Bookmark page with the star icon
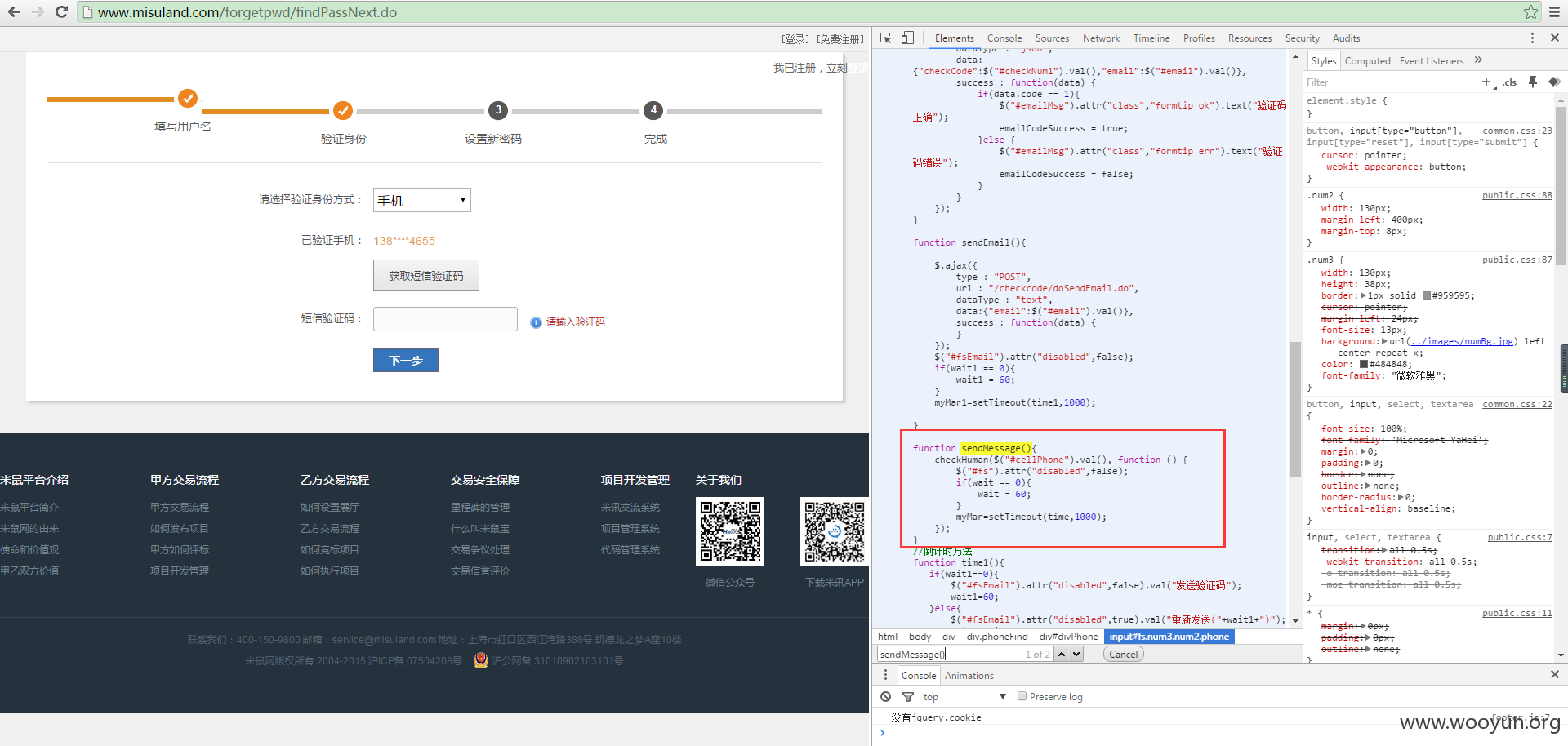 pyautogui.click(x=1530, y=12)
